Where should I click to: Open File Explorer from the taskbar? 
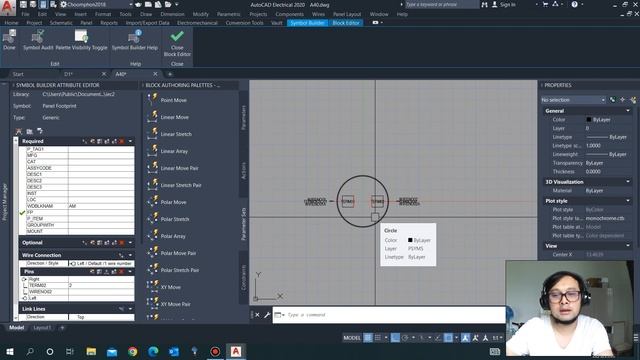point(91,351)
